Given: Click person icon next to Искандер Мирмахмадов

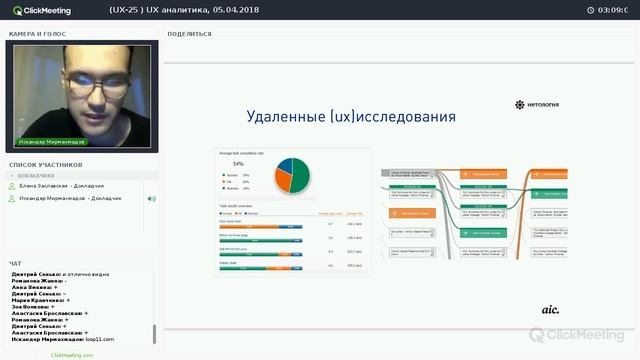Looking at the screenshot, I should pos(12,199).
